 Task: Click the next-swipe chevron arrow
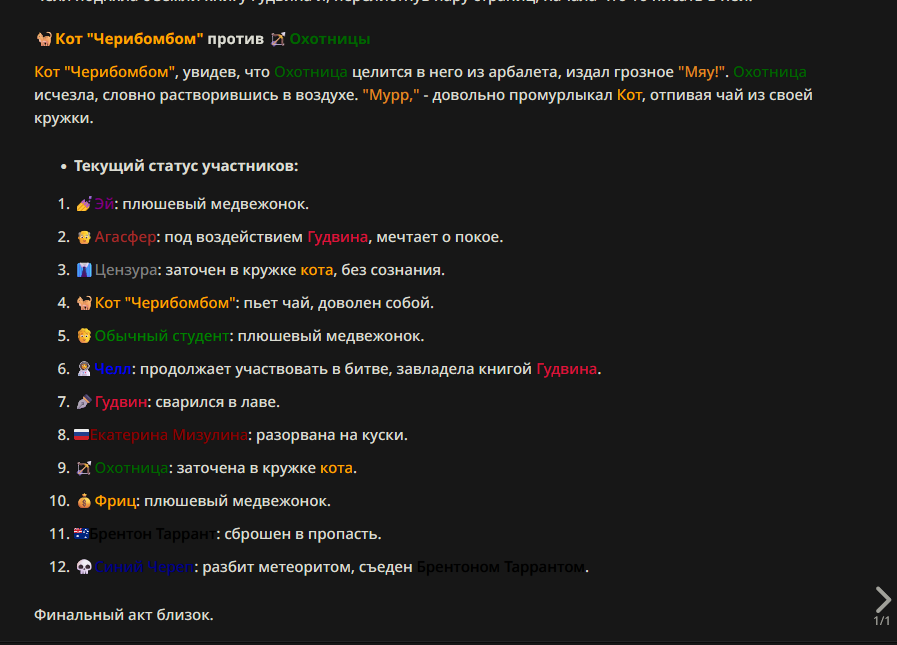pos(883,599)
